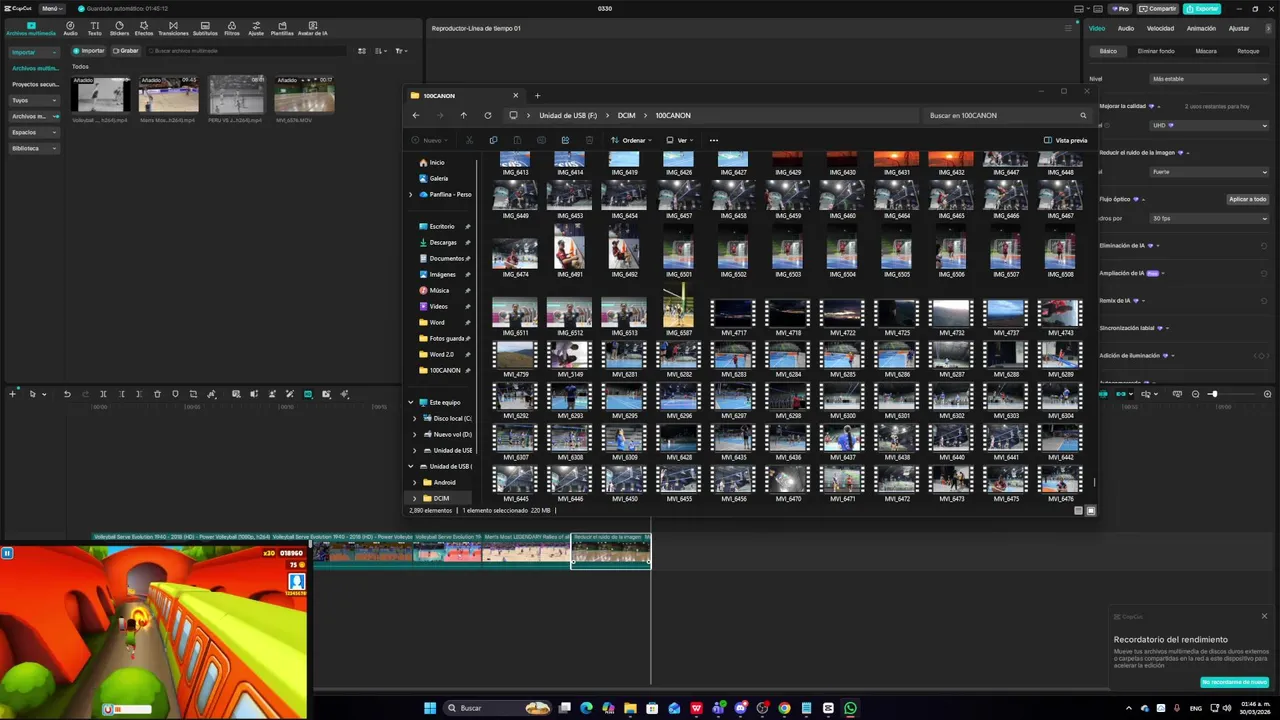Collapse Este equipo in Explorer navigation tree
Screen dimensions: 1280x720
pos(410,402)
